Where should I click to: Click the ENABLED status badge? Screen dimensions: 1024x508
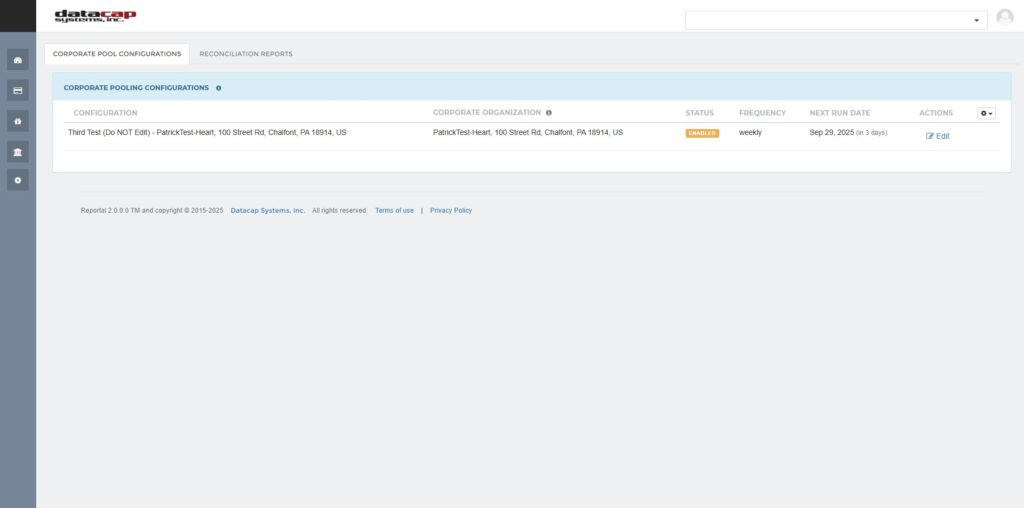pyautogui.click(x=702, y=133)
